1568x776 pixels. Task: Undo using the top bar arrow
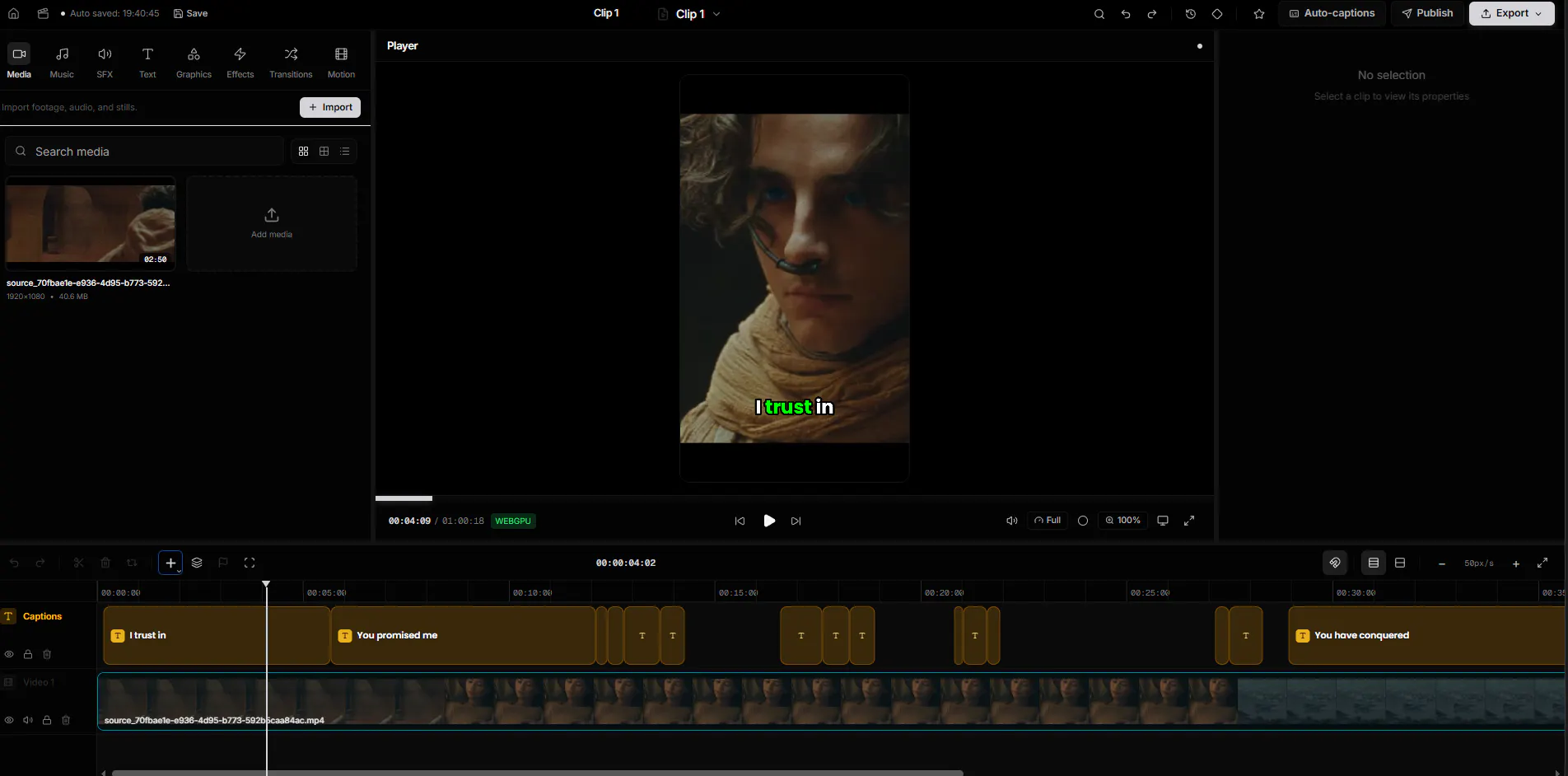[1126, 14]
